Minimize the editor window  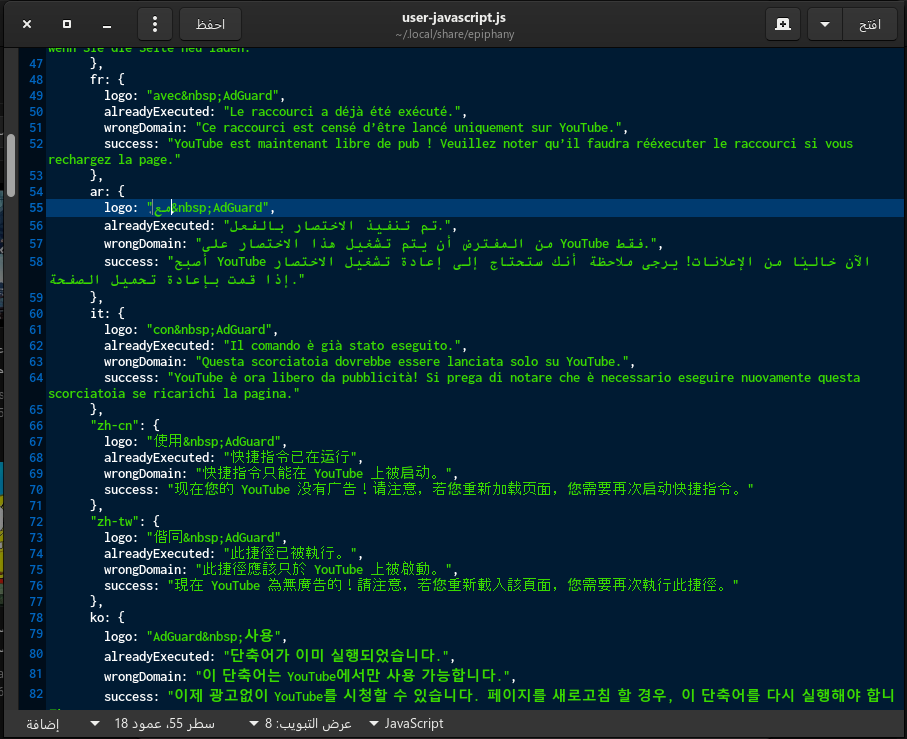(107, 23)
